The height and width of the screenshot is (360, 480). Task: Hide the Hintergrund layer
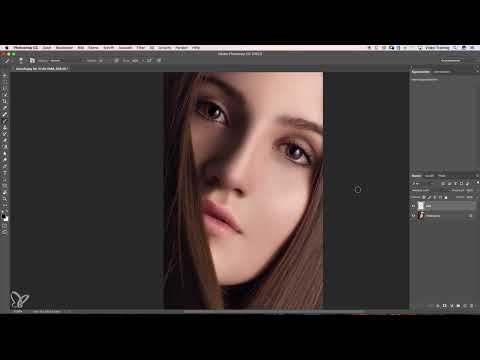tap(414, 216)
